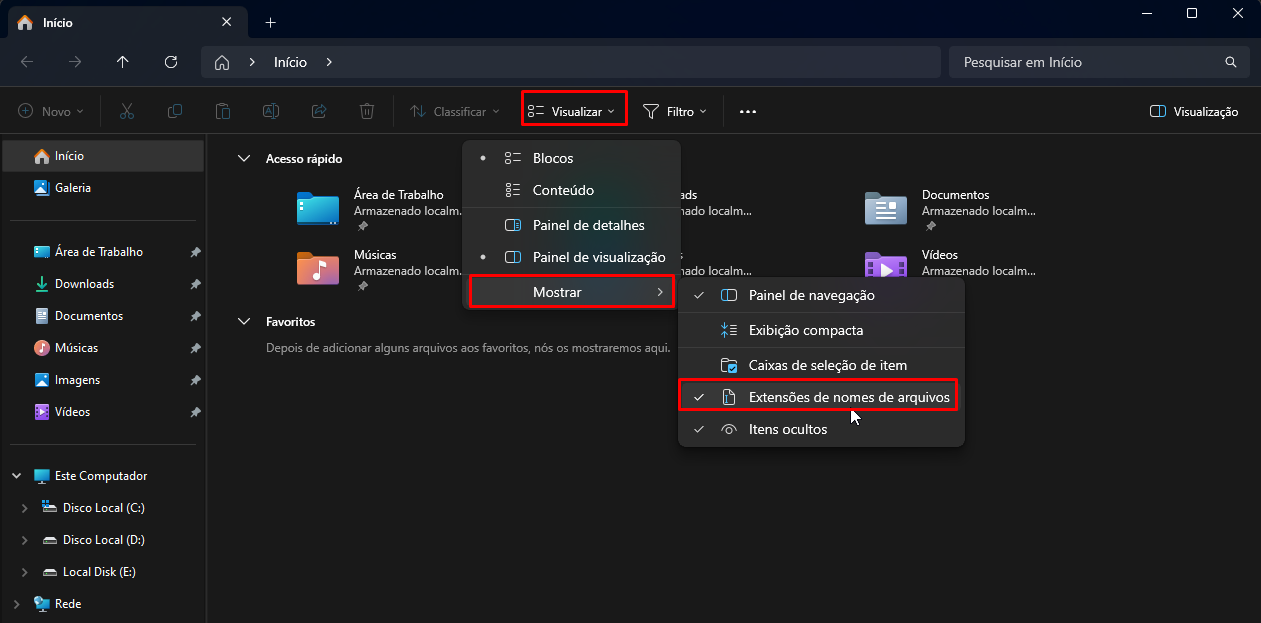Expand Este Computador in the sidebar tree
Image resolution: width=1261 pixels, height=623 pixels.
16,475
